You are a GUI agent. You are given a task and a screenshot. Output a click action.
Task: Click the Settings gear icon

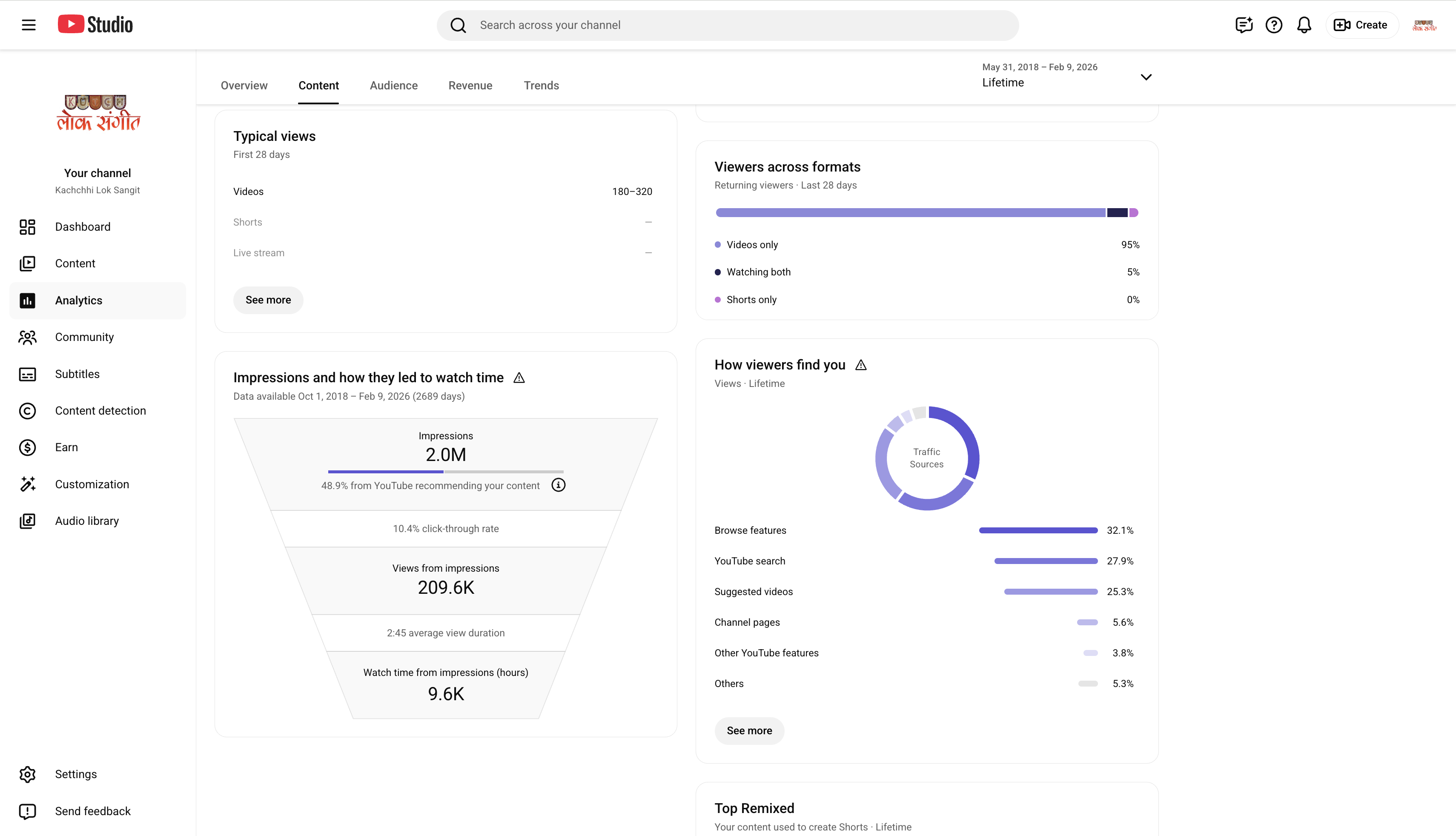coord(28,775)
